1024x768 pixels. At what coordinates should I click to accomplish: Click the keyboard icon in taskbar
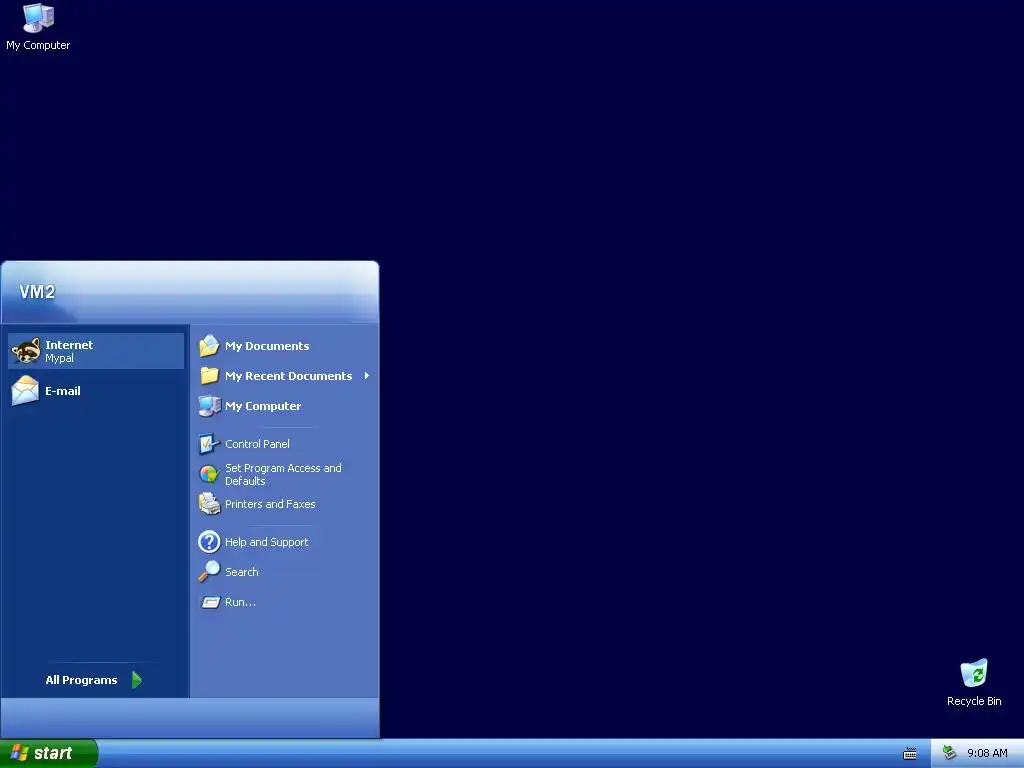[x=910, y=754]
